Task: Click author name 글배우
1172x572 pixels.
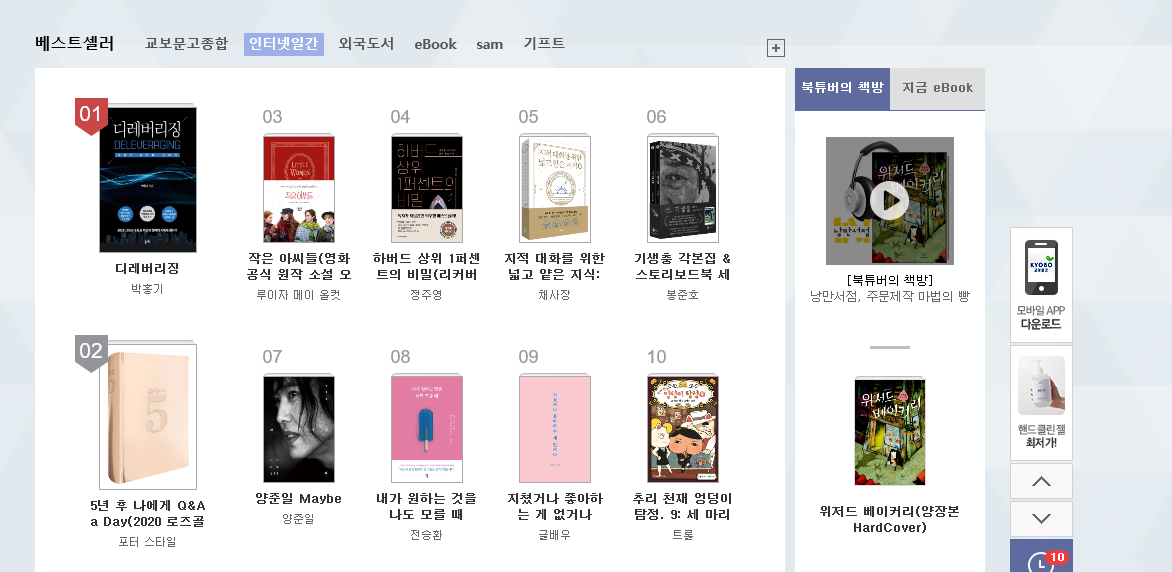Action: click(555, 535)
